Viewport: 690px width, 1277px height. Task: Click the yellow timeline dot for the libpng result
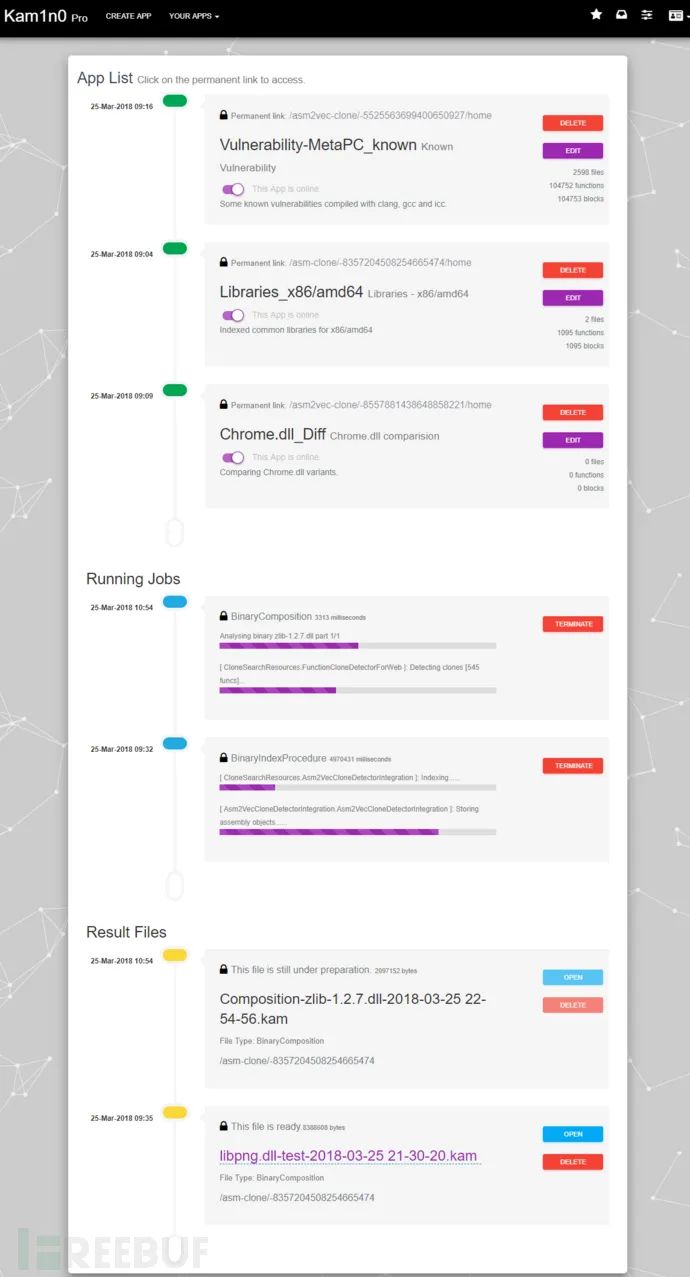(174, 1112)
